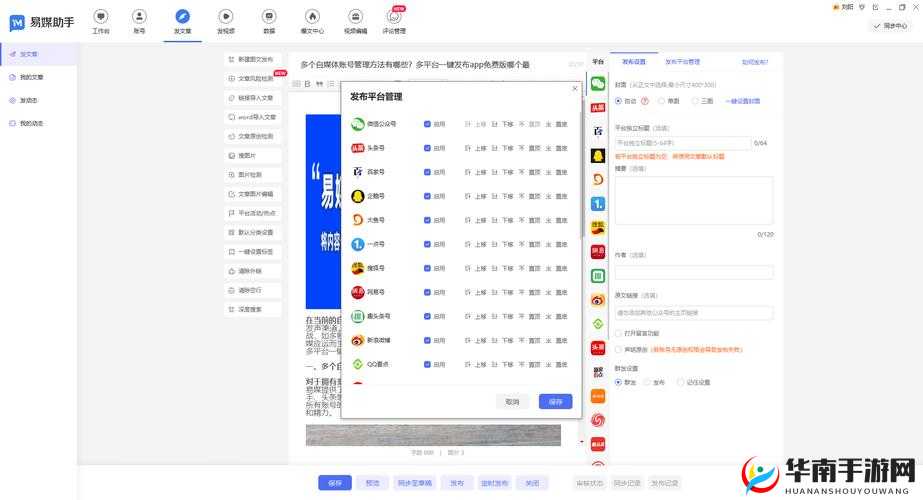This screenshot has width=923, height=500.
Task: Click the 定时发布 button at bottom
Action: coord(494,483)
